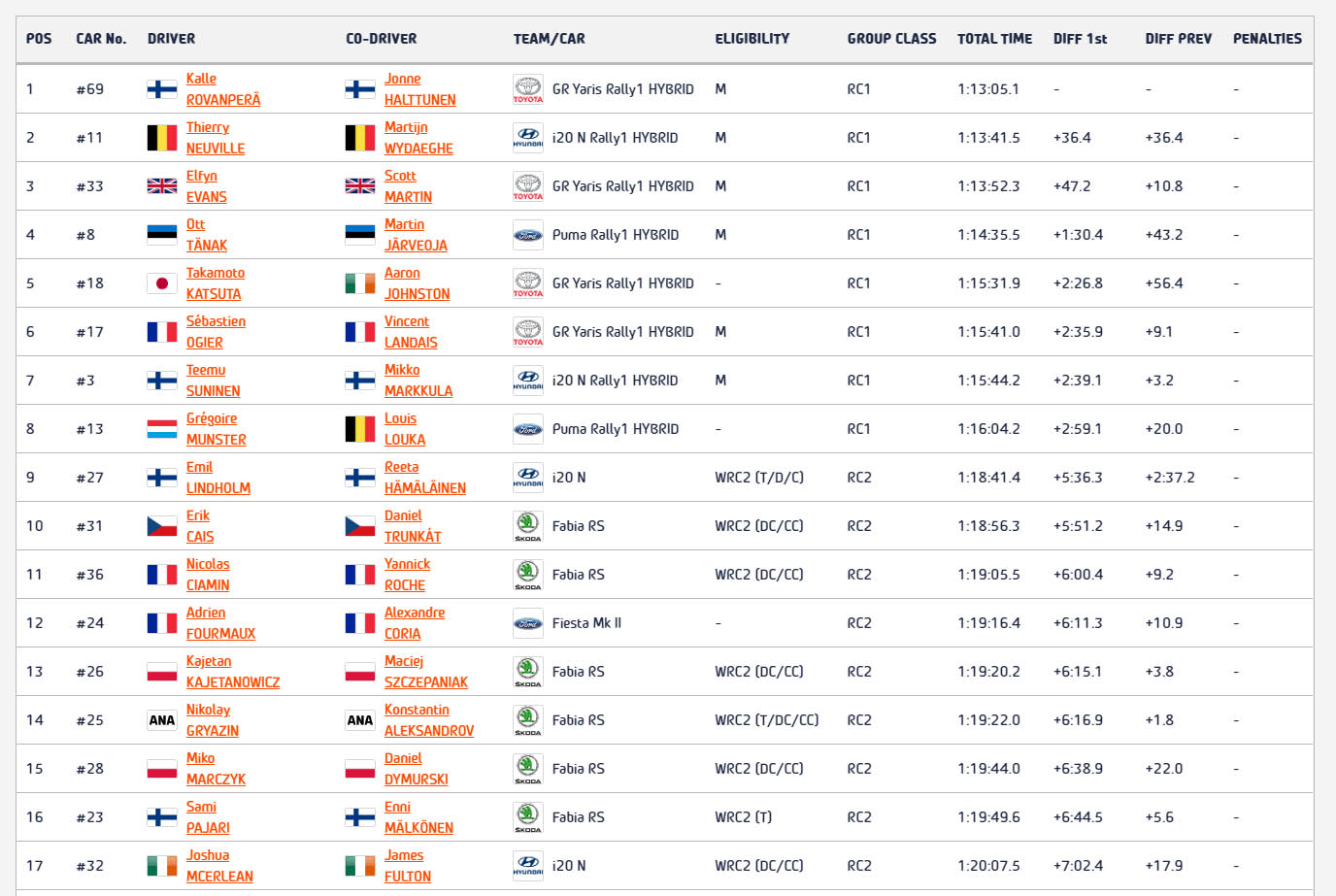Open driver Teemu Suninen's profile link

coord(213,381)
